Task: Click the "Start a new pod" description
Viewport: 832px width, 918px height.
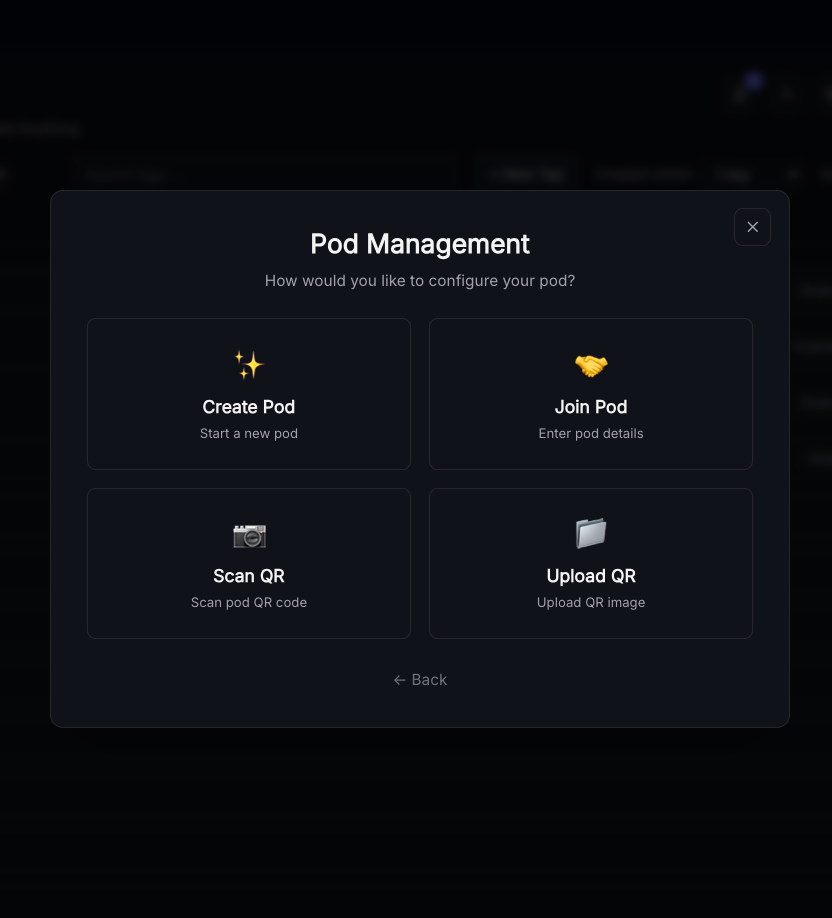Action: pyautogui.click(x=249, y=434)
